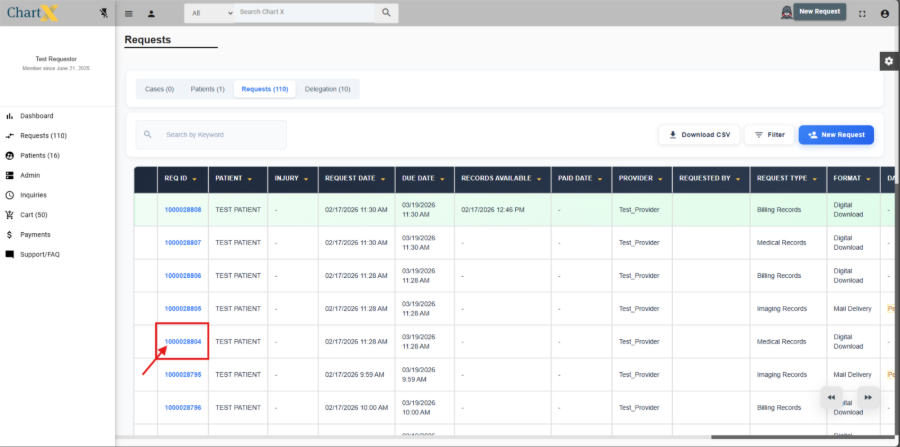Click the fast-forward double-arrow scroll button
Image resolution: width=900 pixels, height=447 pixels.
click(x=868, y=397)
